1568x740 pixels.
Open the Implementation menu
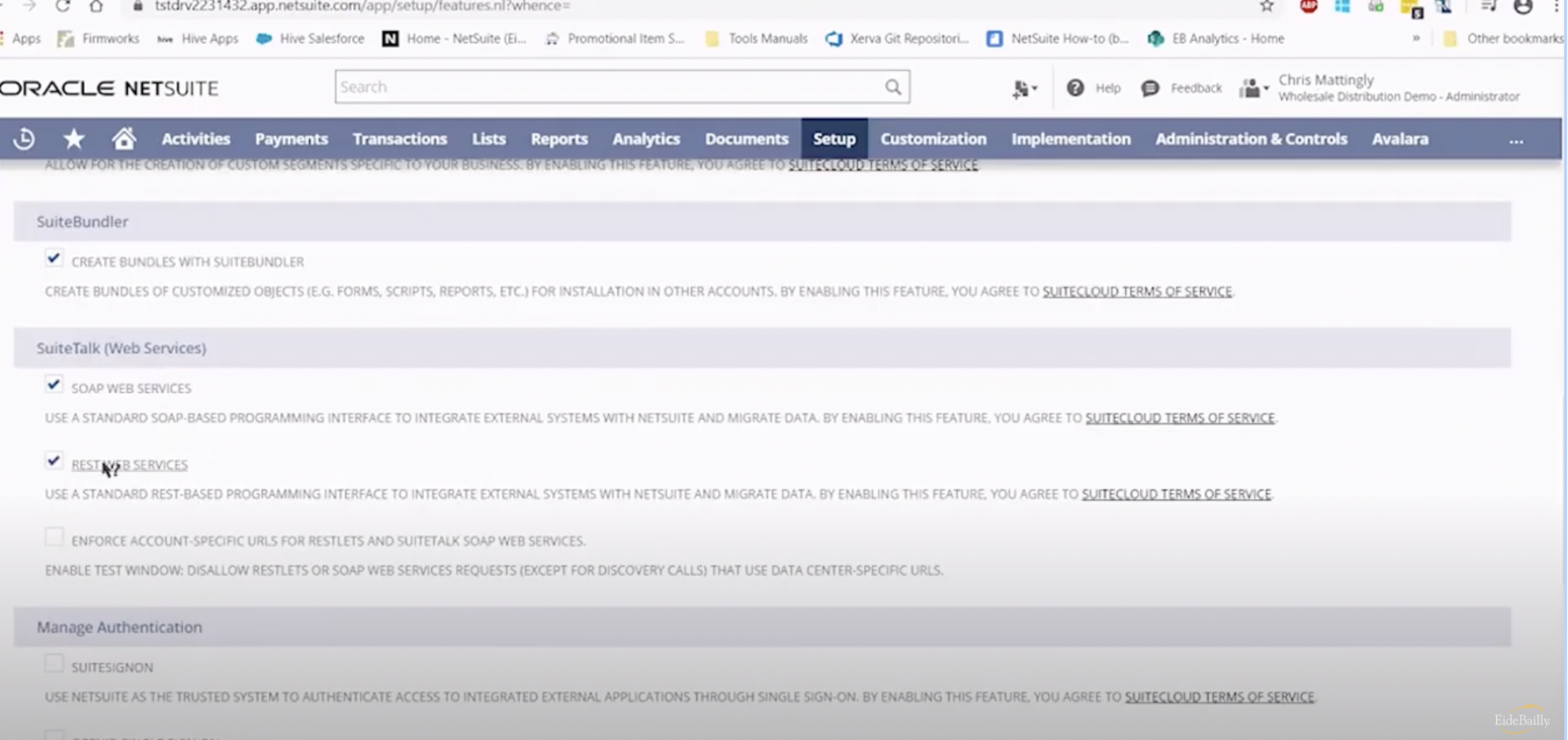click(x=1071, y=139)
